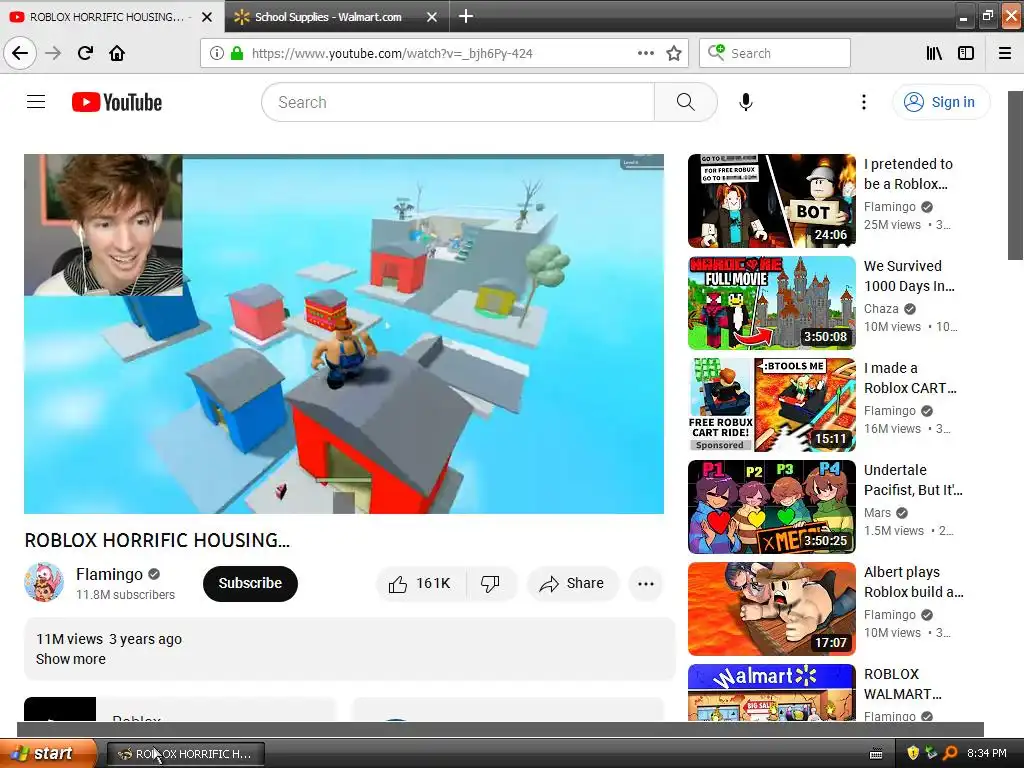Click 'We Survived 1000 Days In...' title
The image size is (1024, 768).
click(908, 276)
